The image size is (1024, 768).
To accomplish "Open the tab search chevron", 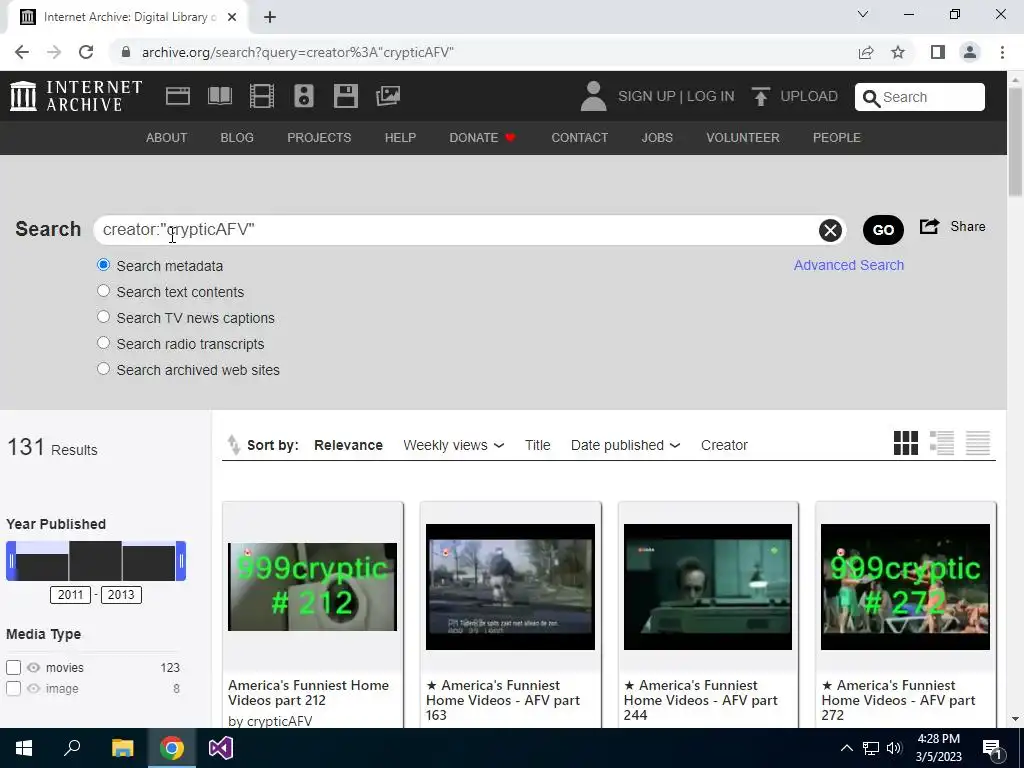I will pos(863,14).
